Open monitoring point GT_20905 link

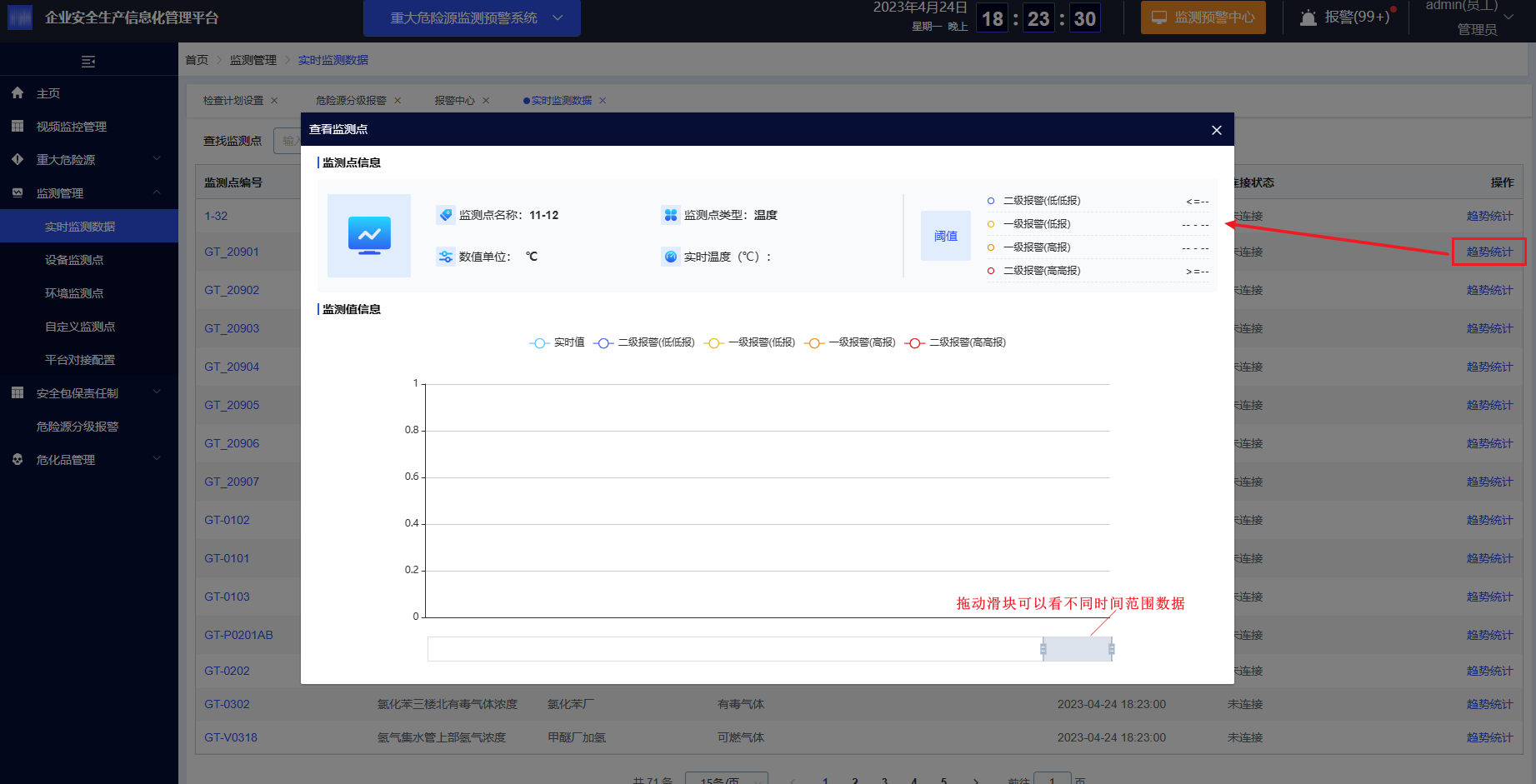[232, 405]
